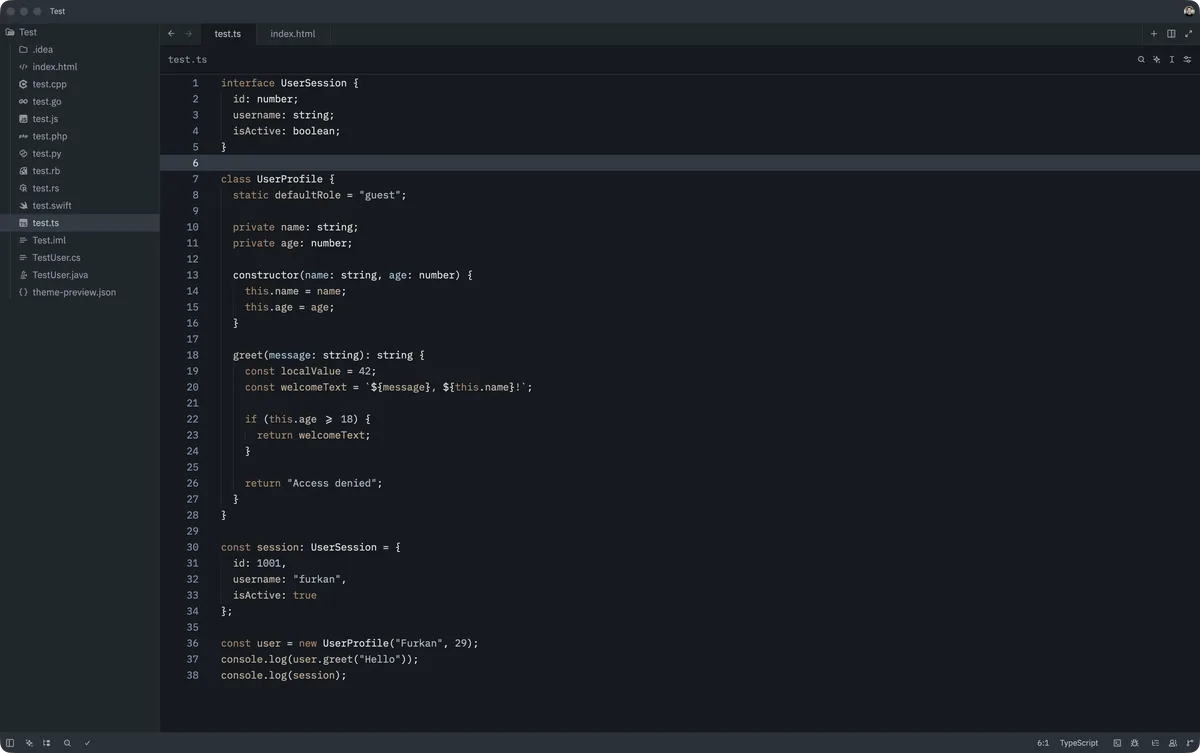1200x753 pixels.
Task: Switch to the index.html tab
Action: (293, 34)
